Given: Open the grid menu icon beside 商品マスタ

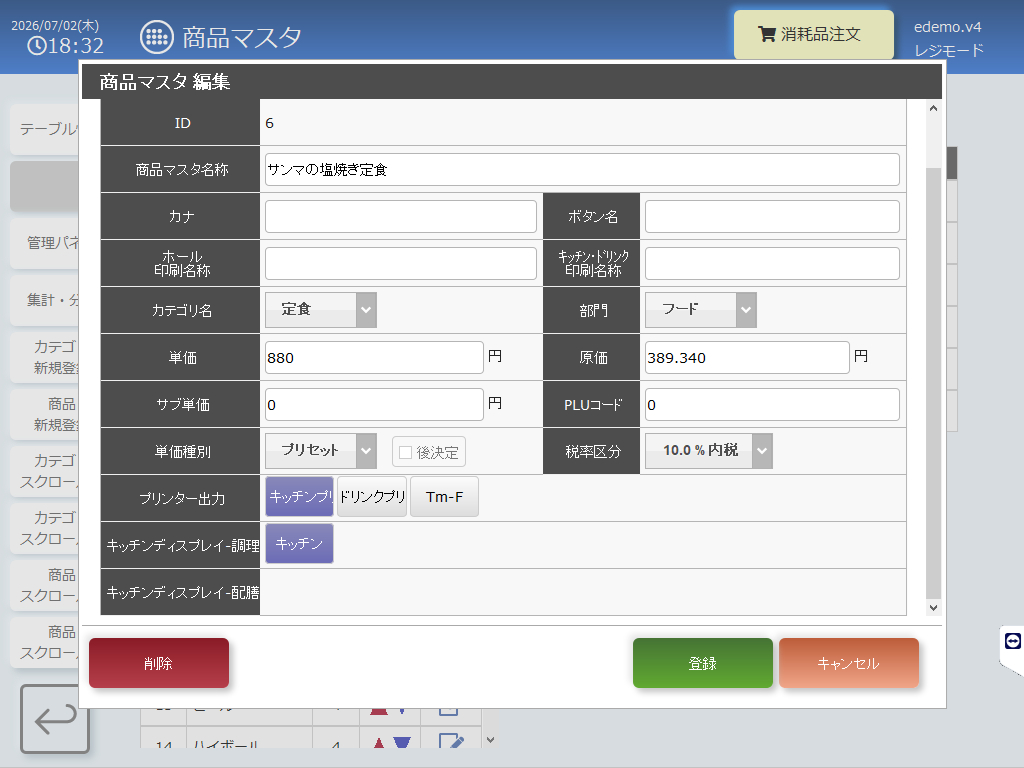Looking at the screenshot, I should point(157,37).
